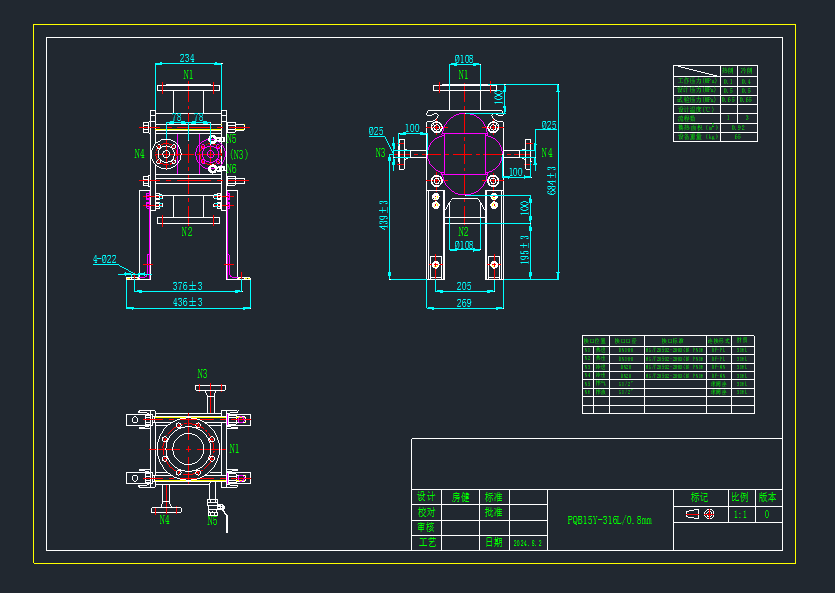Click the designer name 房健
Viewport: 835px width, 593px height.
(x=461, y=497)
